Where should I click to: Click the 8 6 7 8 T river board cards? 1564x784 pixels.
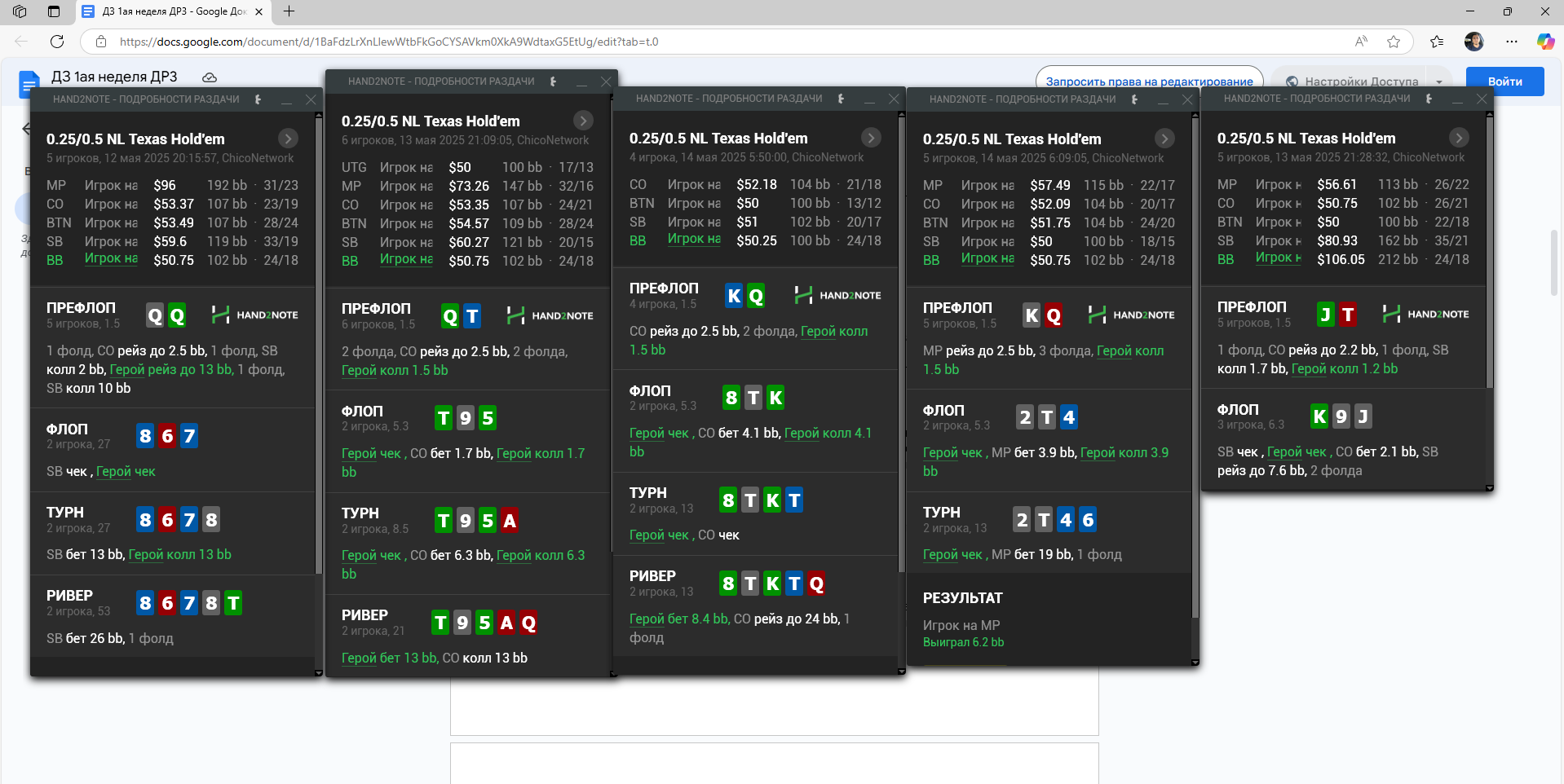click(189, 603)
